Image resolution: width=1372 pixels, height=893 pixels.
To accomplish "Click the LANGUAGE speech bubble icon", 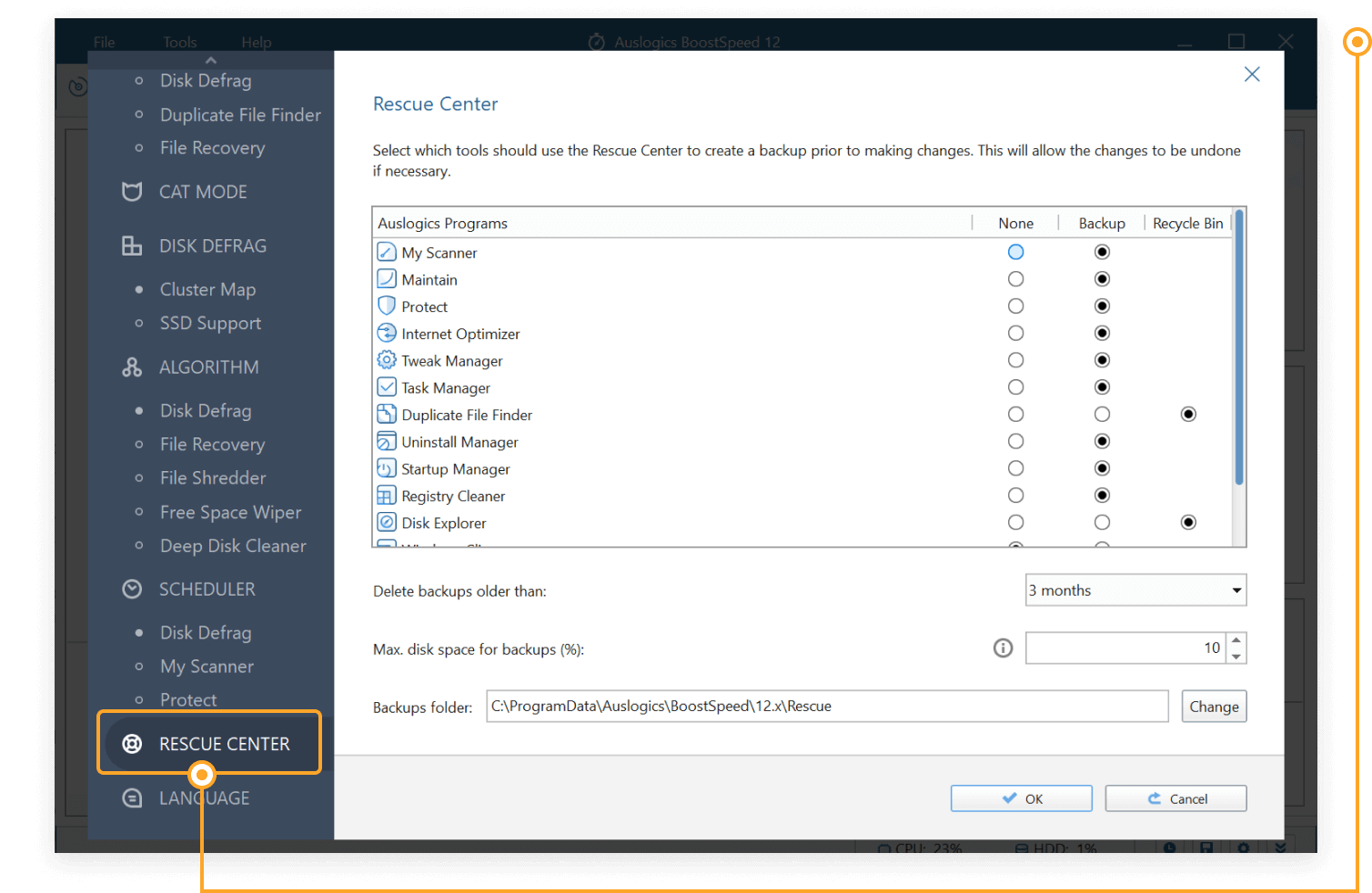I will pos(132,798).
